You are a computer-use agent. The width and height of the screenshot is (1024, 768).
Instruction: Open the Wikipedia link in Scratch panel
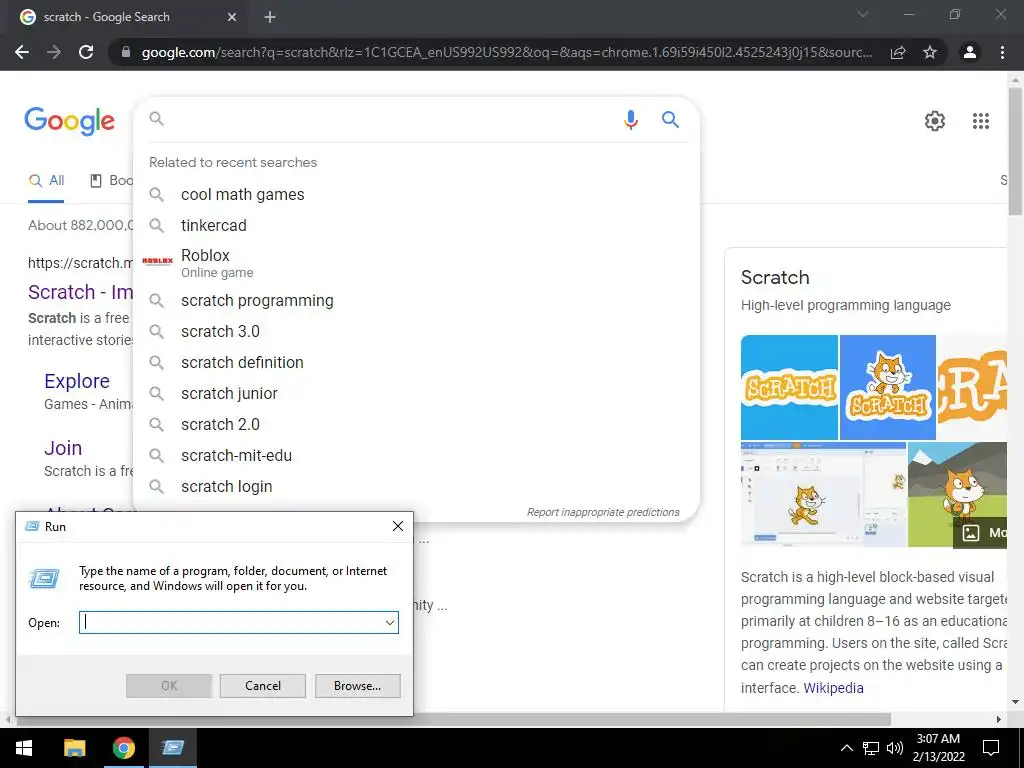[833, 688]
